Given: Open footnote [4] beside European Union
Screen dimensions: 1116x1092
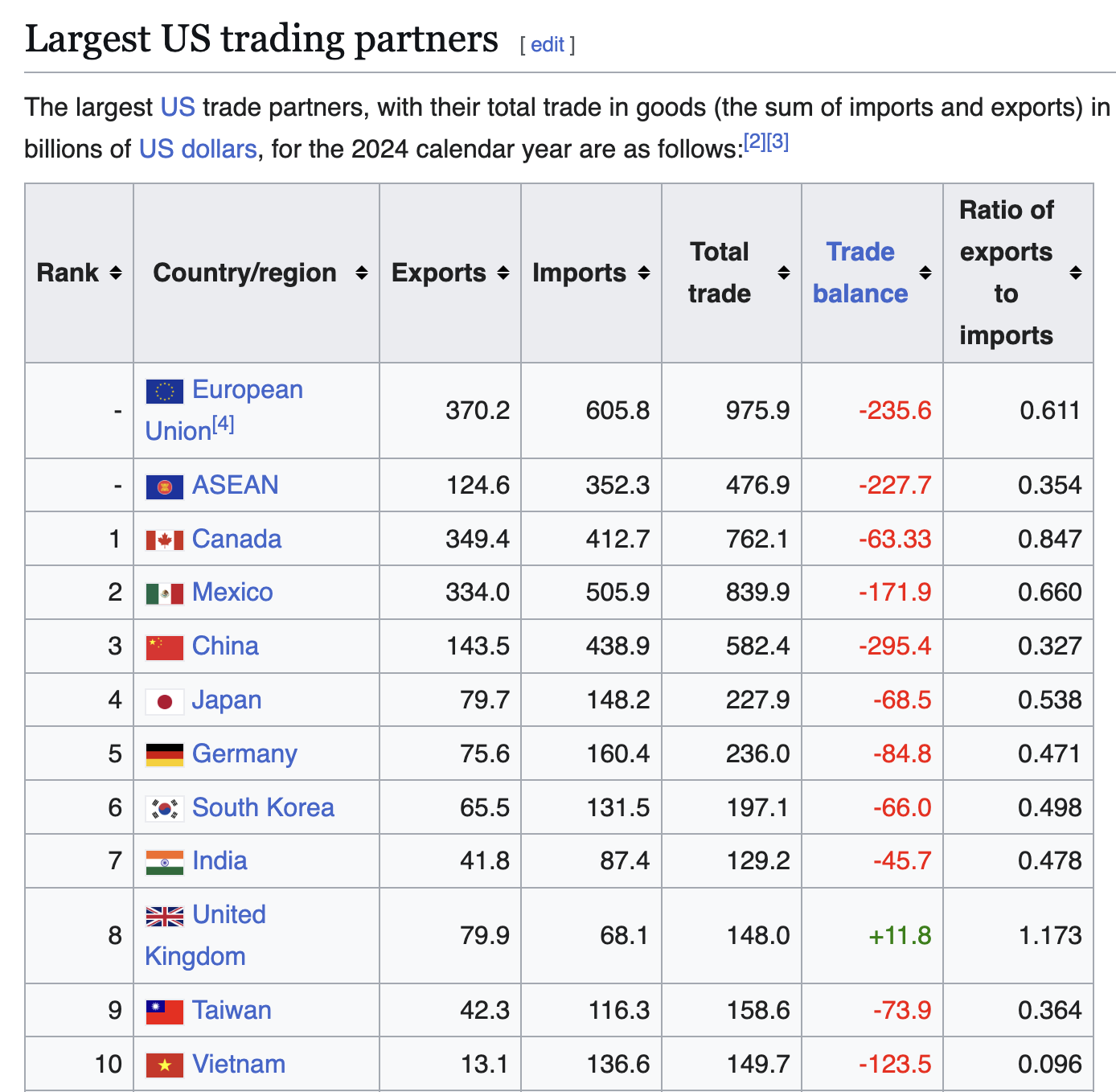Looking at the screenshot, I should click(x=223, y=424).
